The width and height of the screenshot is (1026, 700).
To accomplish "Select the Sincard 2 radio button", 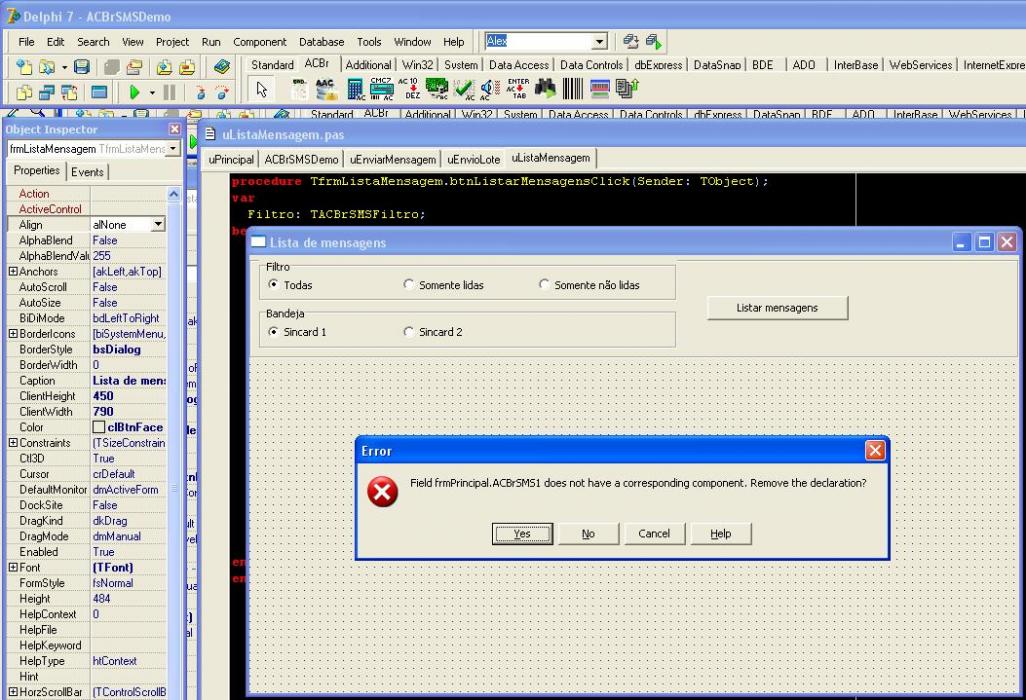I will point(408,332).
